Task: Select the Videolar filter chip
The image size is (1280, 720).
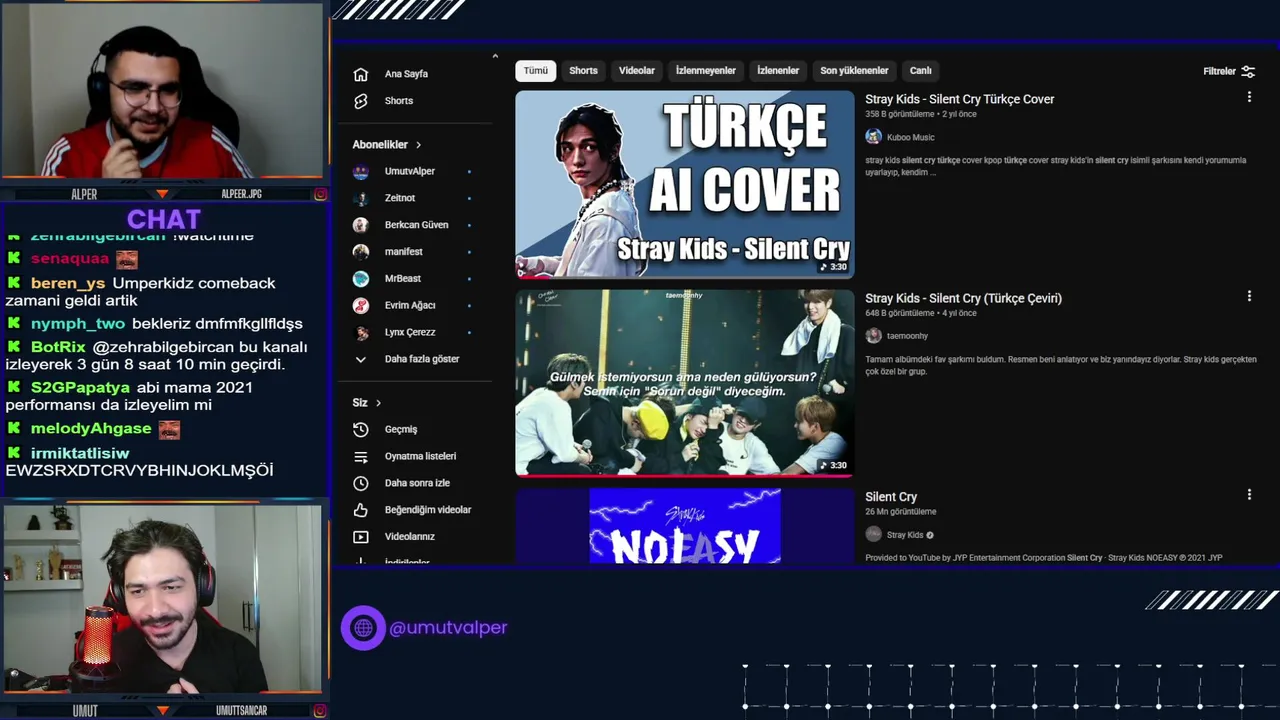Action: 636,71
